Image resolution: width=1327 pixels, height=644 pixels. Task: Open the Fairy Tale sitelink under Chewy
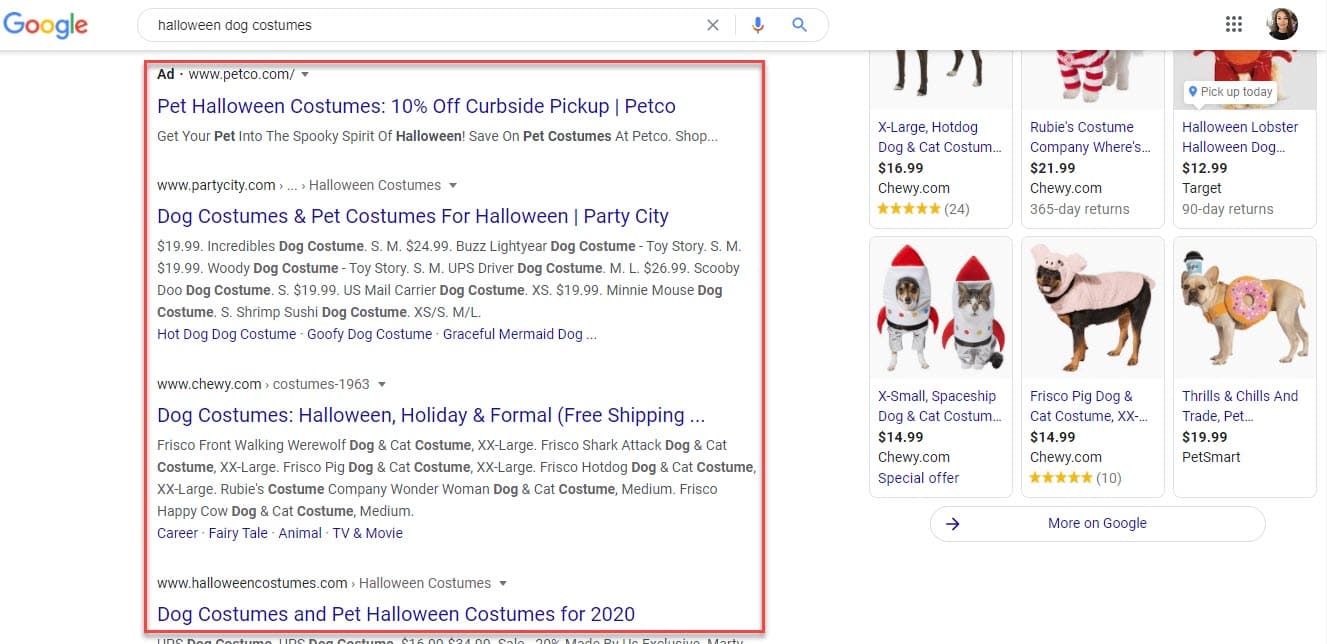tap(238, 533)
